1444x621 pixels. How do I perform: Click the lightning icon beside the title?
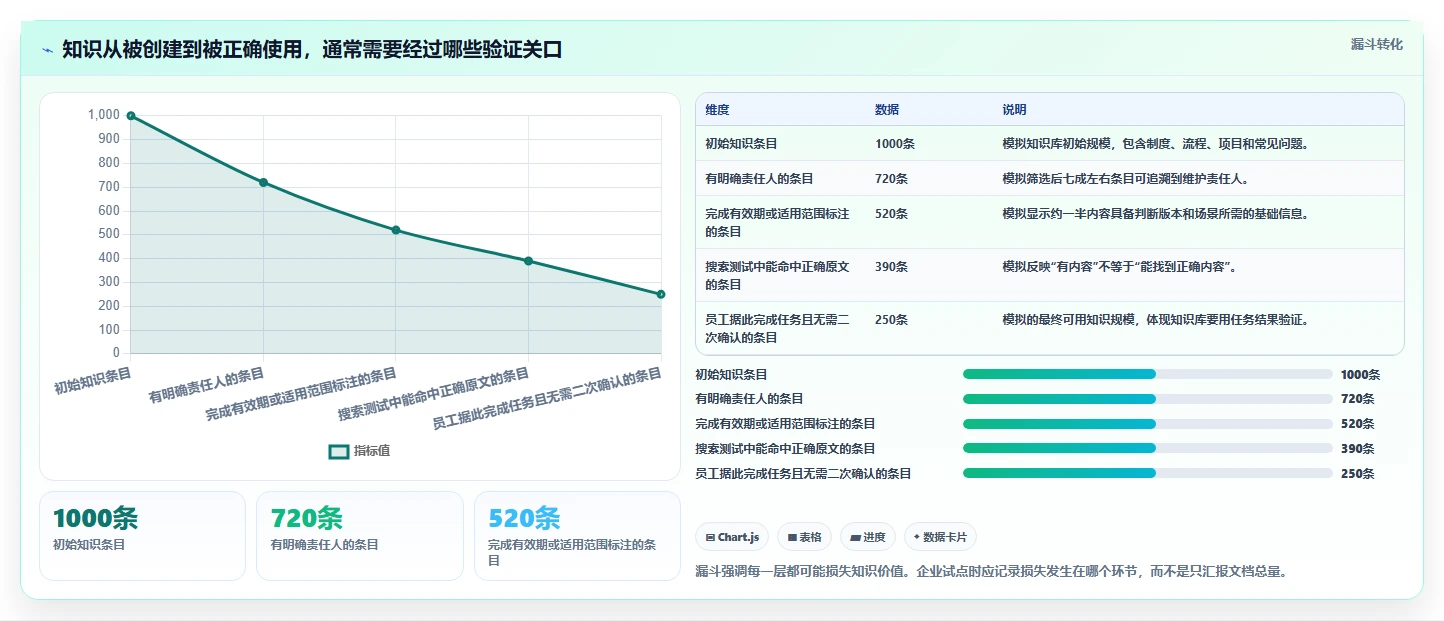click(x=48, y=50)
